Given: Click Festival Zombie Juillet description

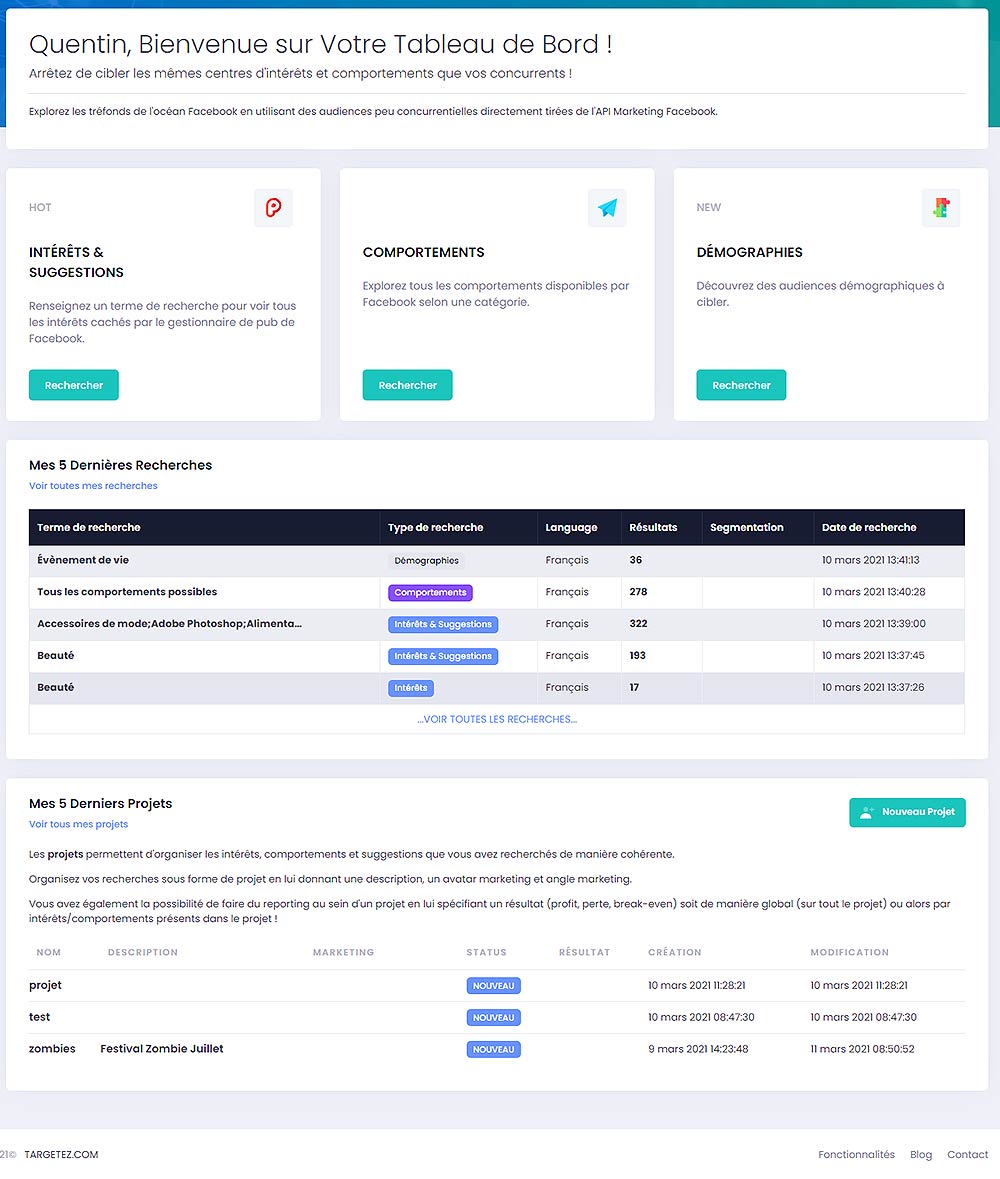Looking at the screenshot, I should [x=162, y=1049].
